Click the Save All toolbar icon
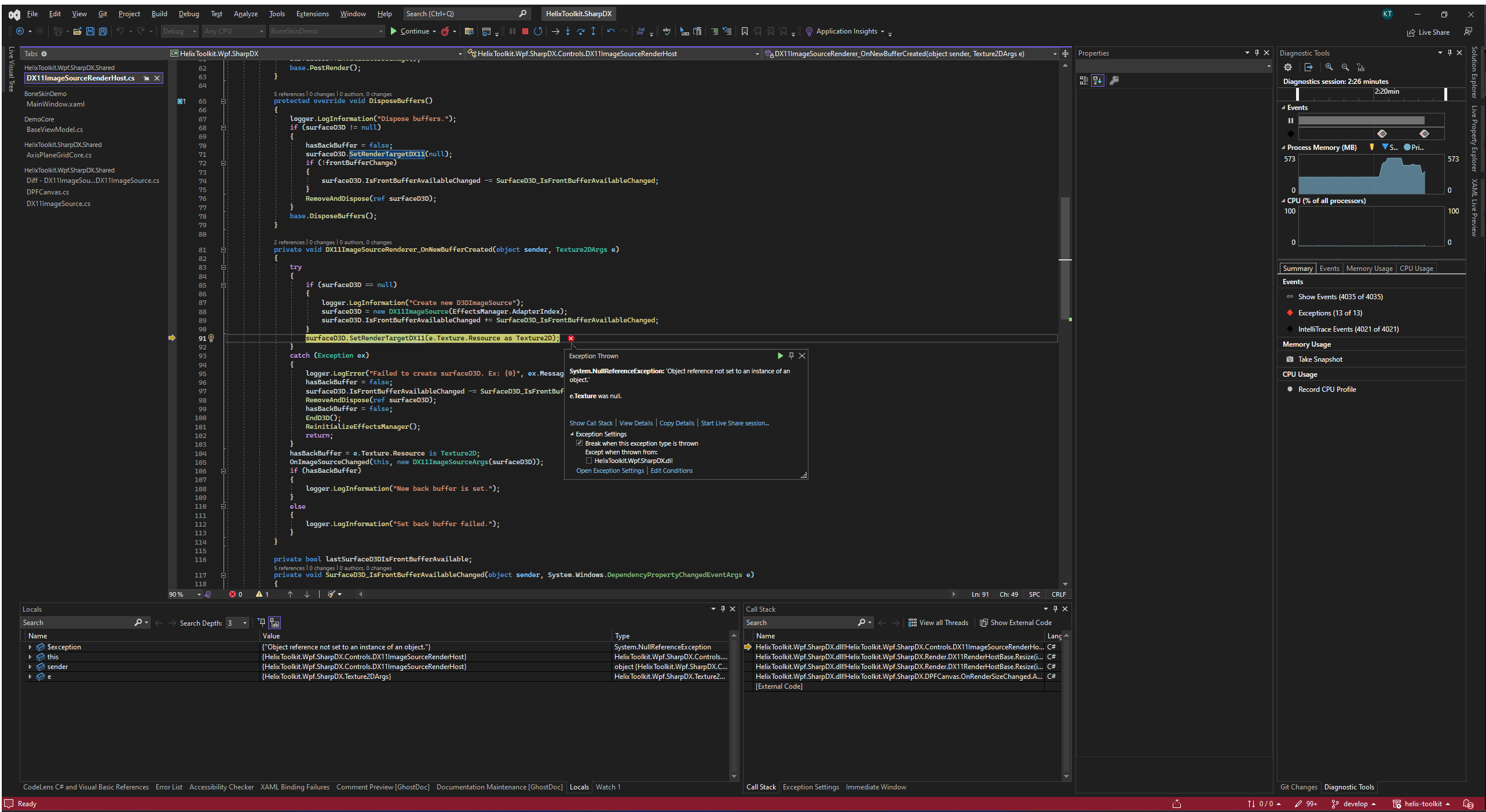The width and height of the screenshot is (1486, 812). (103, 31)
